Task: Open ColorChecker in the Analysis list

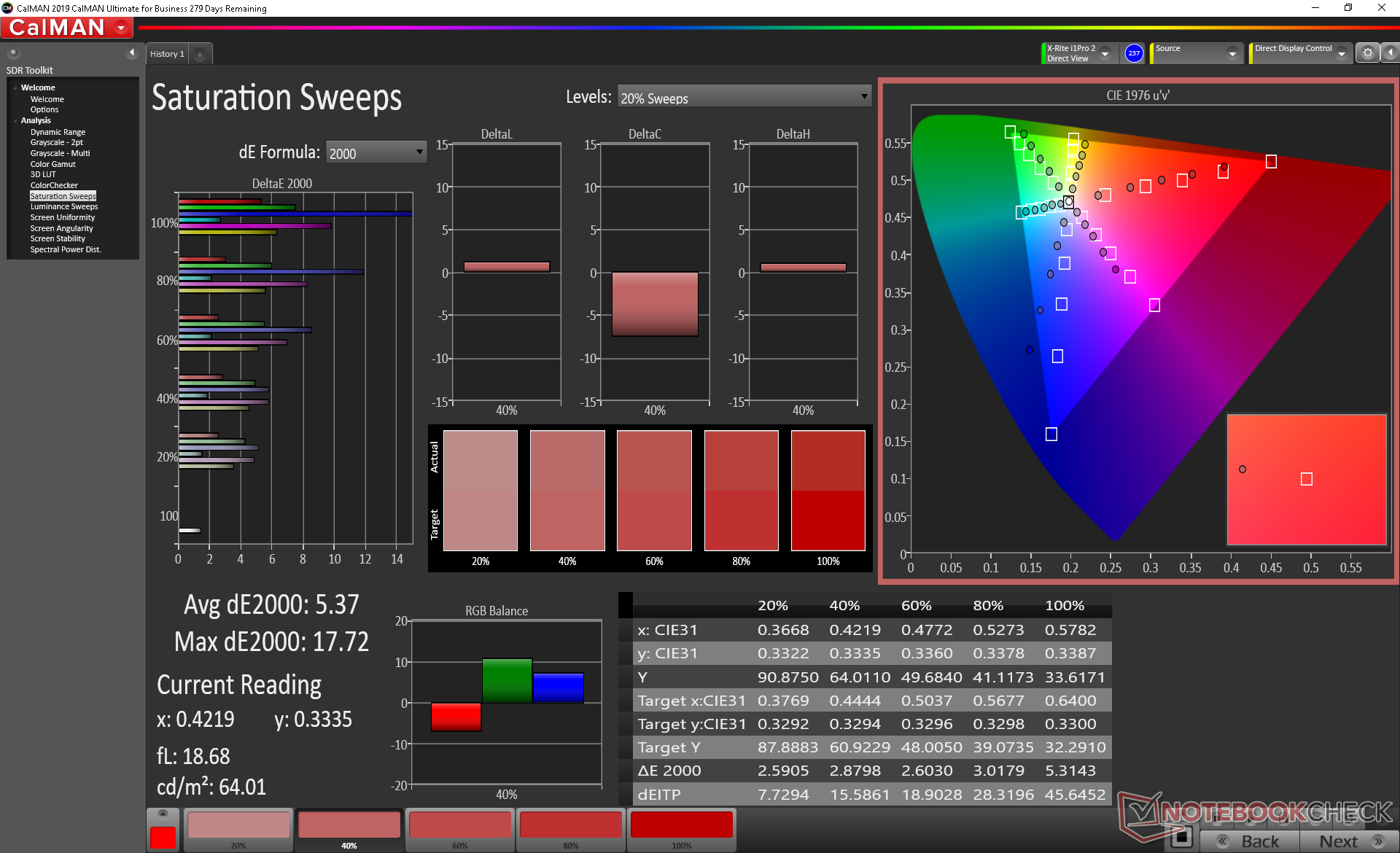Action: pyautogui.click(x=54, y=186)
